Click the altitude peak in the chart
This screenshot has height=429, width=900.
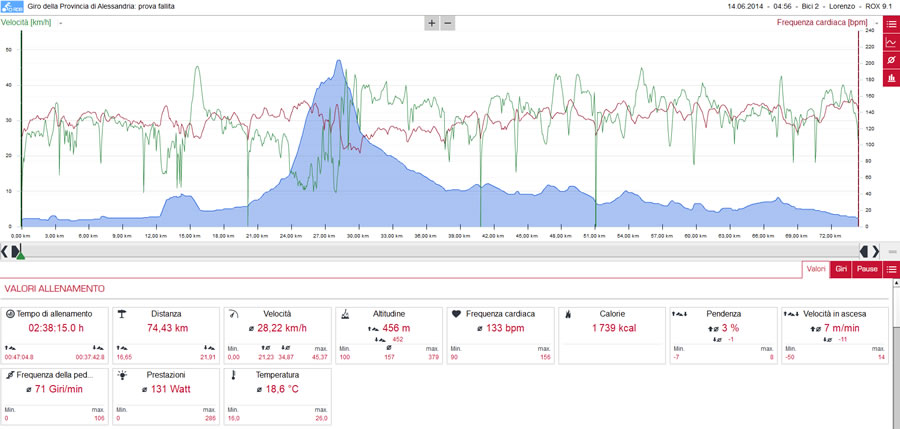(339, 61)
